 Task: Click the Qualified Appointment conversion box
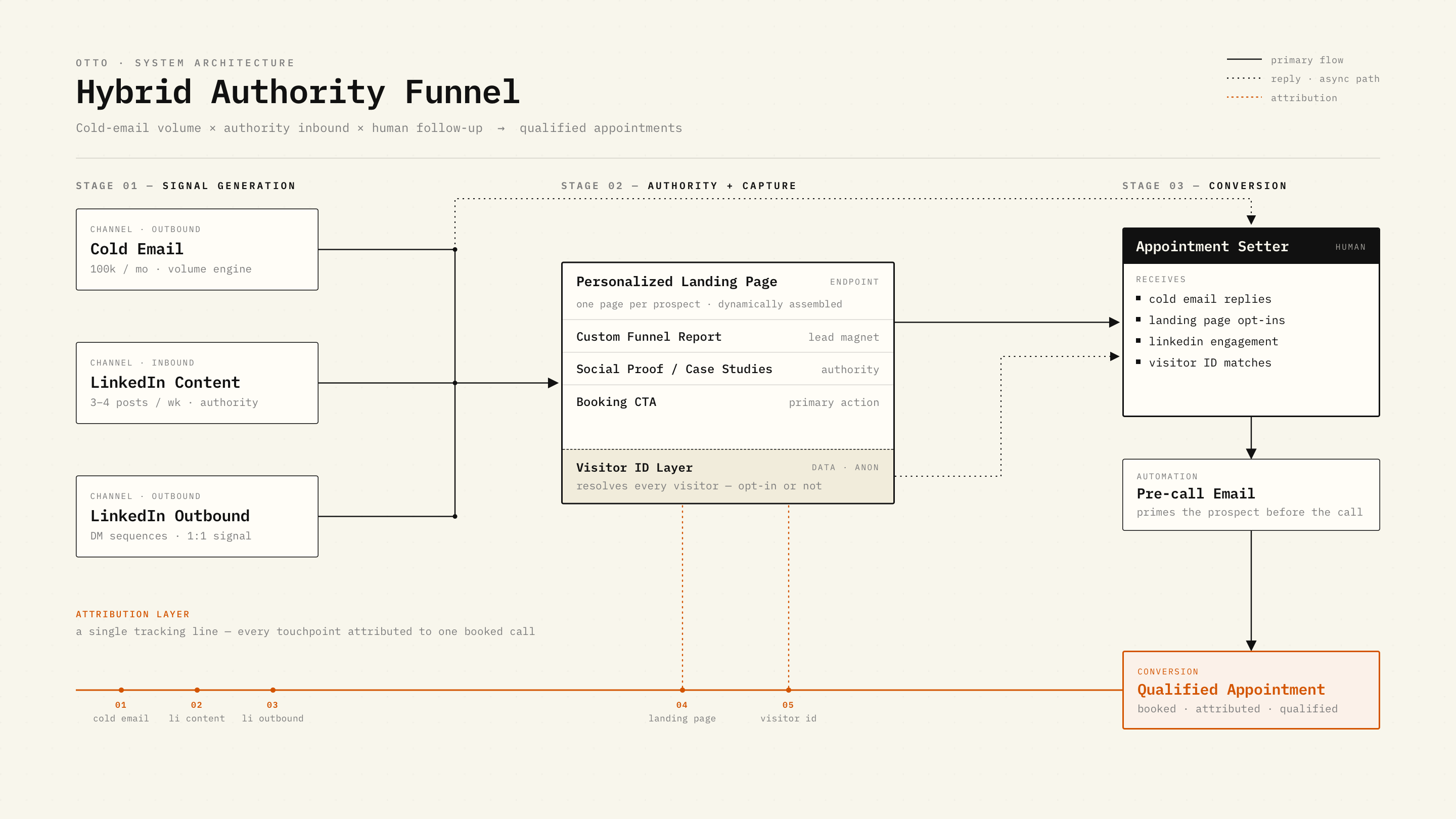(1251, 690)
